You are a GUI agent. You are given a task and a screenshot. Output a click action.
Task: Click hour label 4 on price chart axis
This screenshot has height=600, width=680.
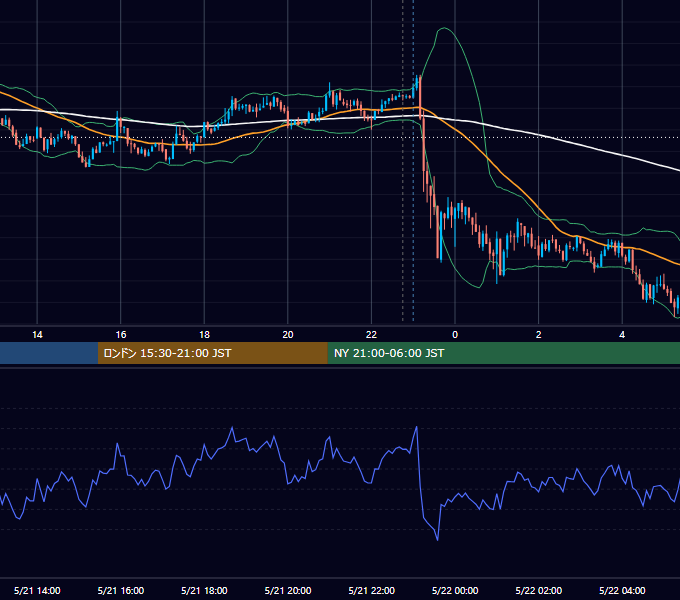(622, 335)
